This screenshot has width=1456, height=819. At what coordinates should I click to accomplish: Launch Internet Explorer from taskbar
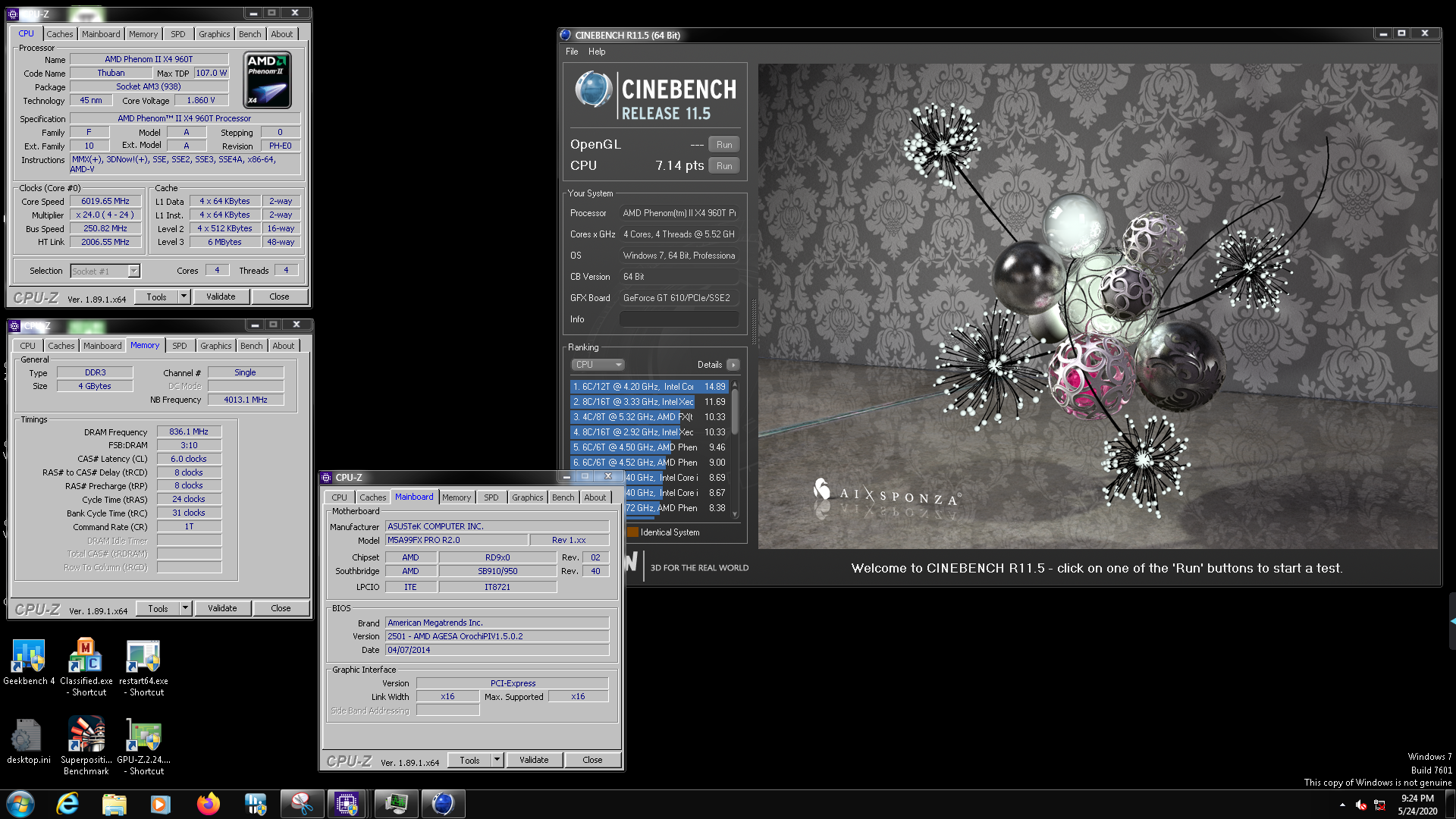tap(67, 804)
